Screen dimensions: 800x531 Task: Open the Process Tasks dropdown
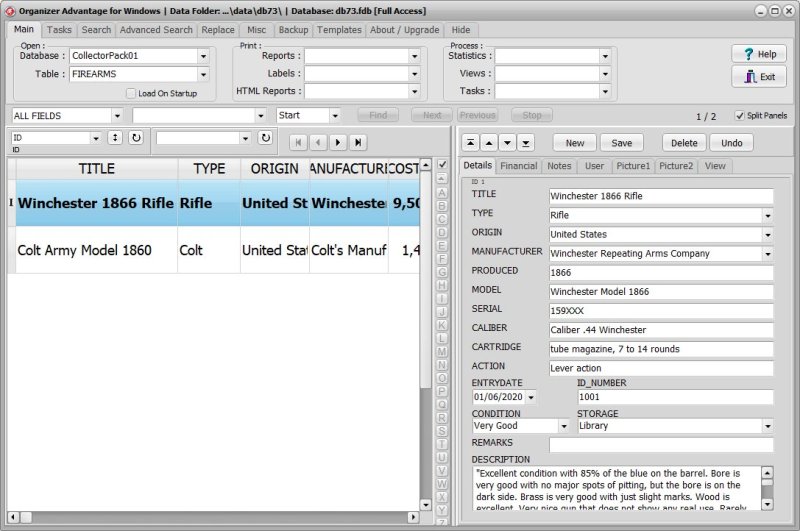(605, 92)
